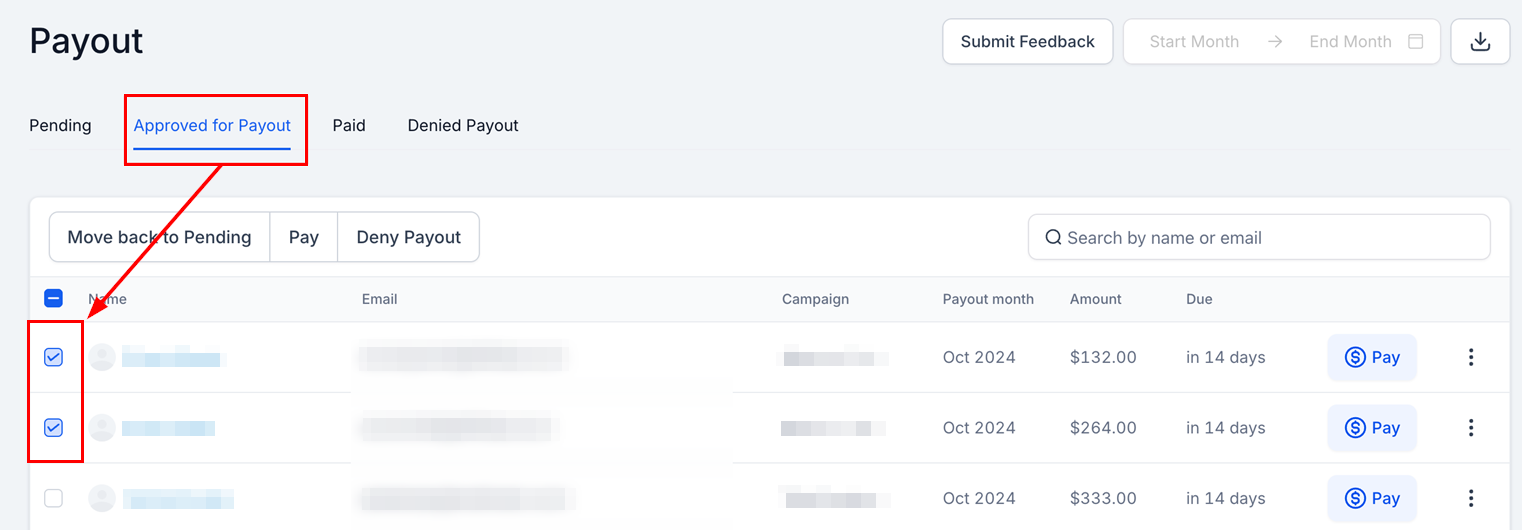Open the calendar icon in date range
1522x530 pixels.
pyautogui.click(x=1415, y=42)
